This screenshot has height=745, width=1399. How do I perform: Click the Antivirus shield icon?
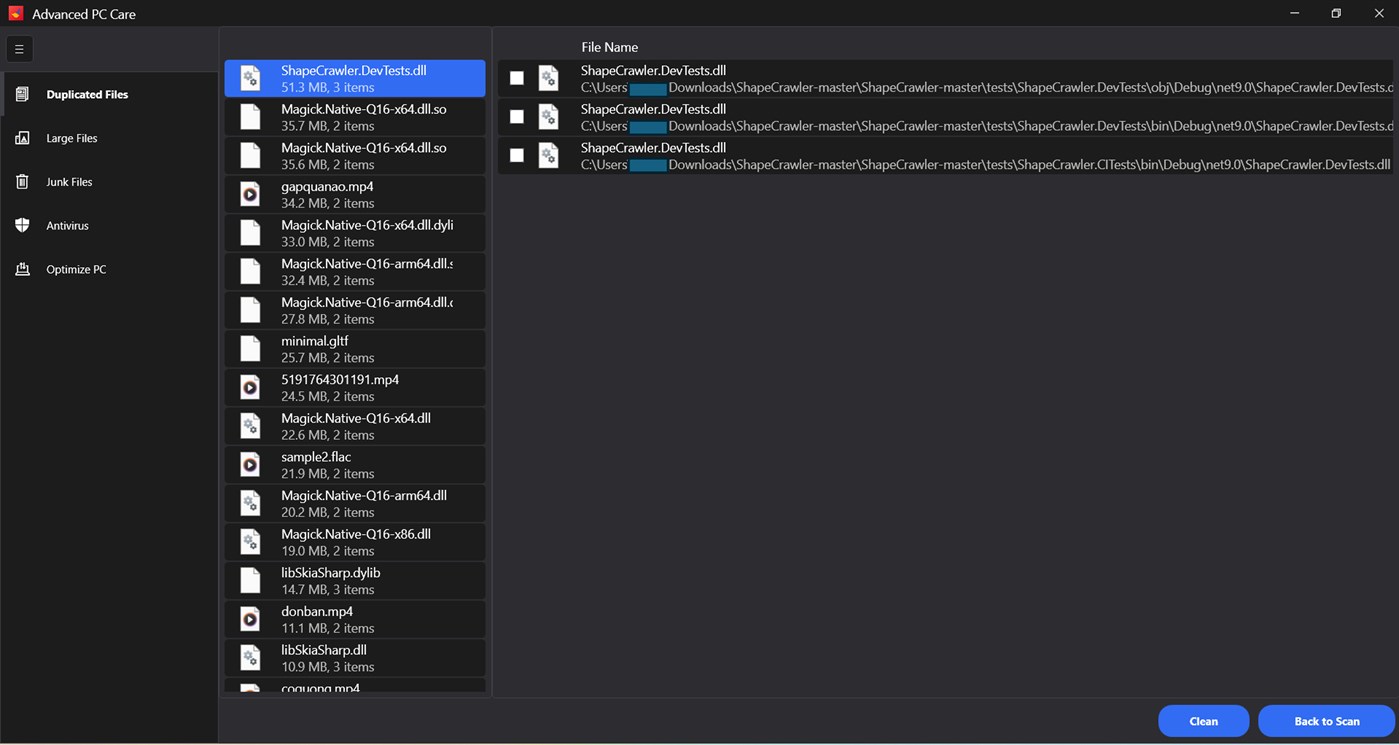[x=21, y=225]
